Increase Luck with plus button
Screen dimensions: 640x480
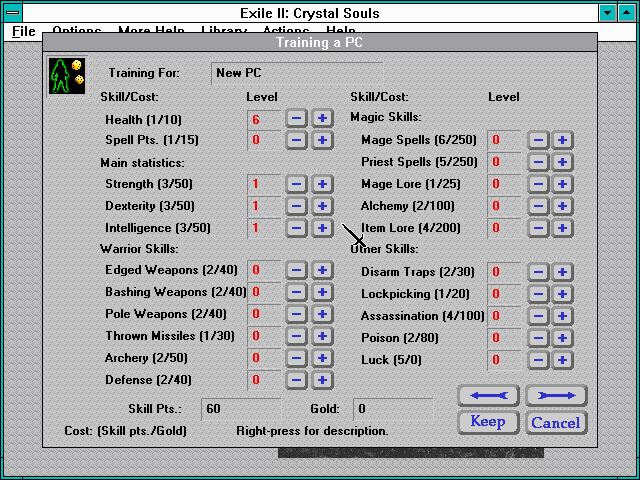tap(562, 360)
